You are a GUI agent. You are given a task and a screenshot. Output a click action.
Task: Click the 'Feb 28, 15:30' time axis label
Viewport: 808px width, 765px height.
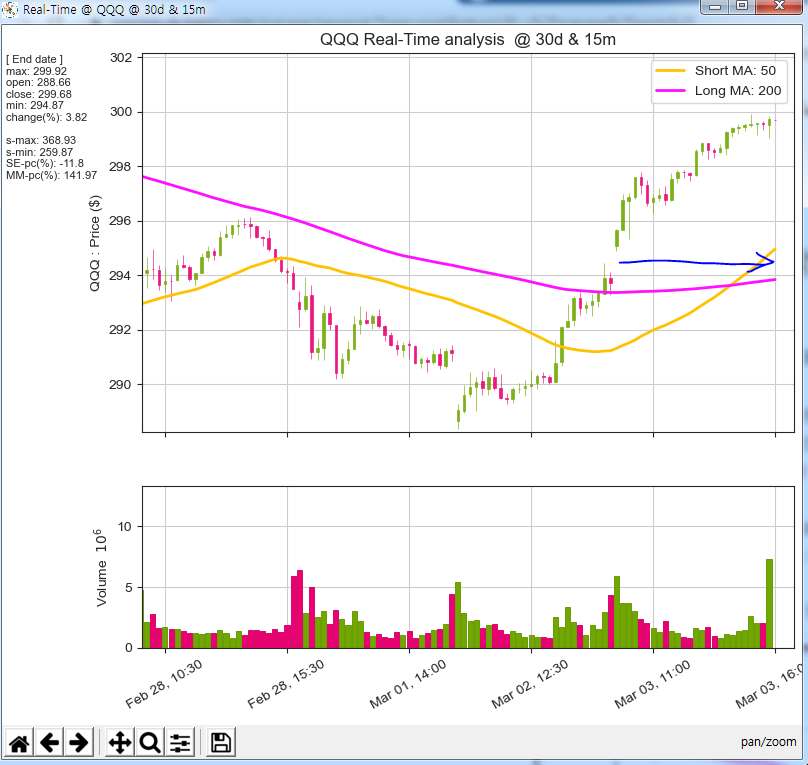[x=286, y=684]
